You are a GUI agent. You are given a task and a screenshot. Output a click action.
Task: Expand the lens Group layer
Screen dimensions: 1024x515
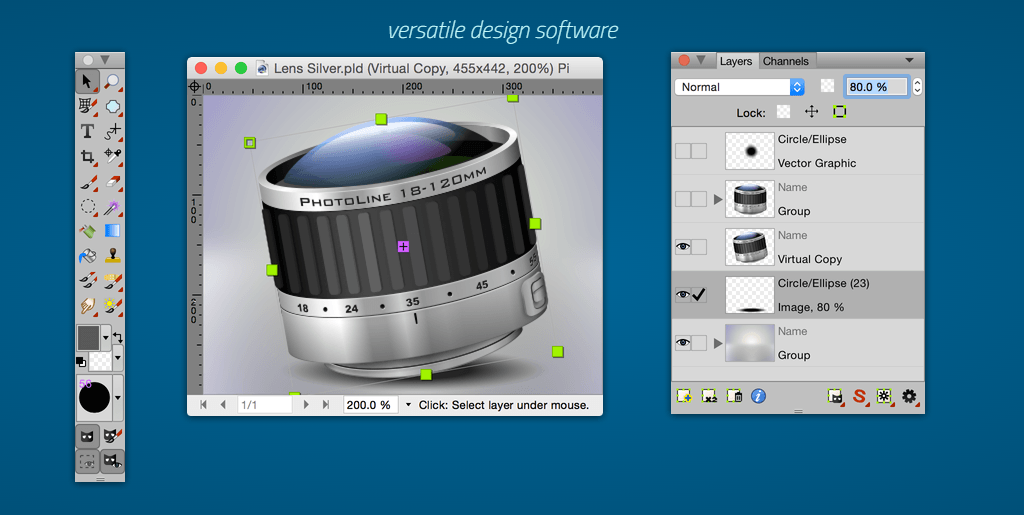pos(717,199)
